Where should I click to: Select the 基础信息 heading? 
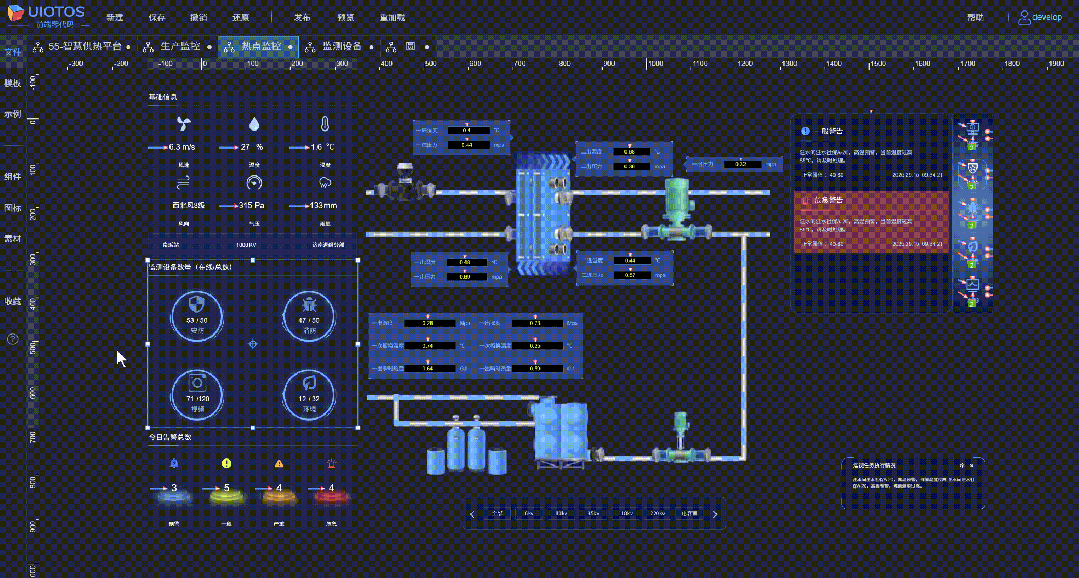(162, 97)
